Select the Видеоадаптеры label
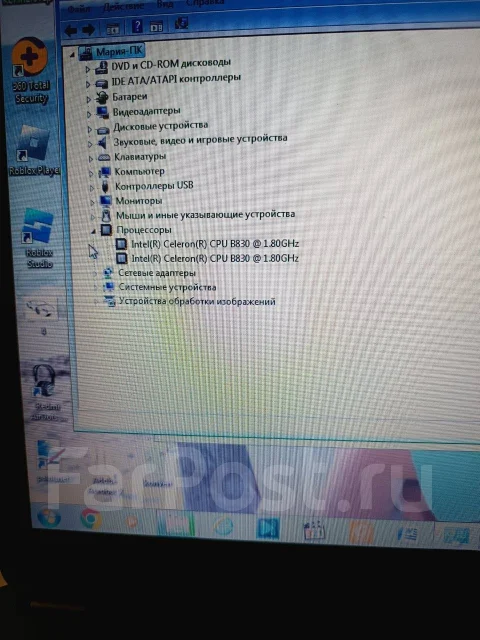Screen dimensions: 480x640 [147, 111]
